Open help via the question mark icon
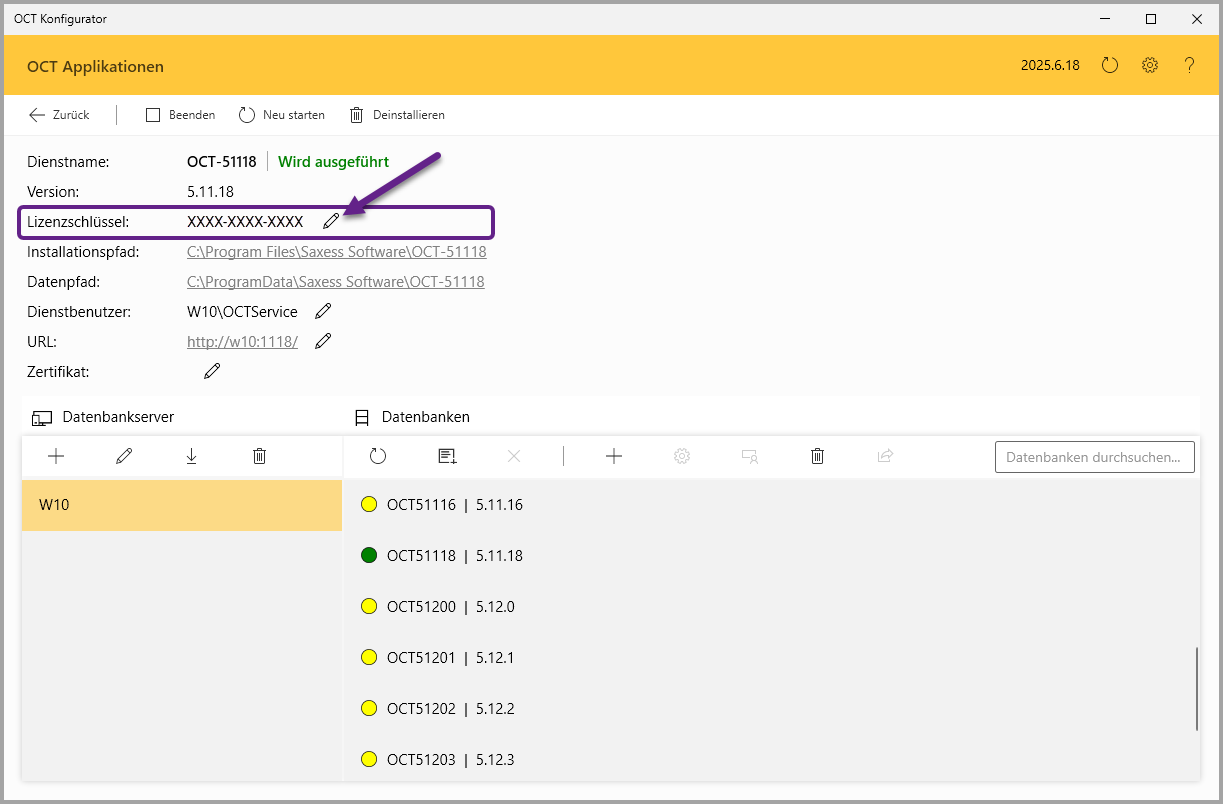This screenshot has height=804, width=1223. point(1189,65)
